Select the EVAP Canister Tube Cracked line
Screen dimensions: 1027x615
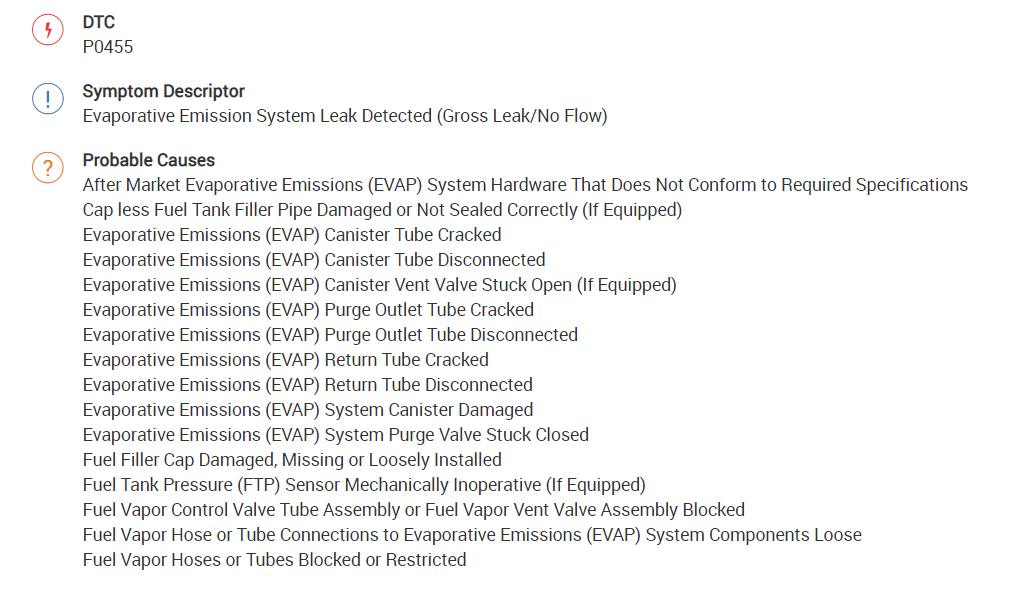292,235
